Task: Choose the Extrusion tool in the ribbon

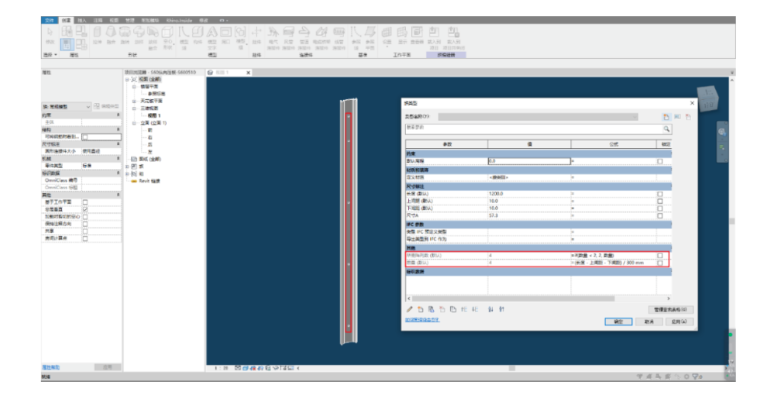Action: click(97, 35)
